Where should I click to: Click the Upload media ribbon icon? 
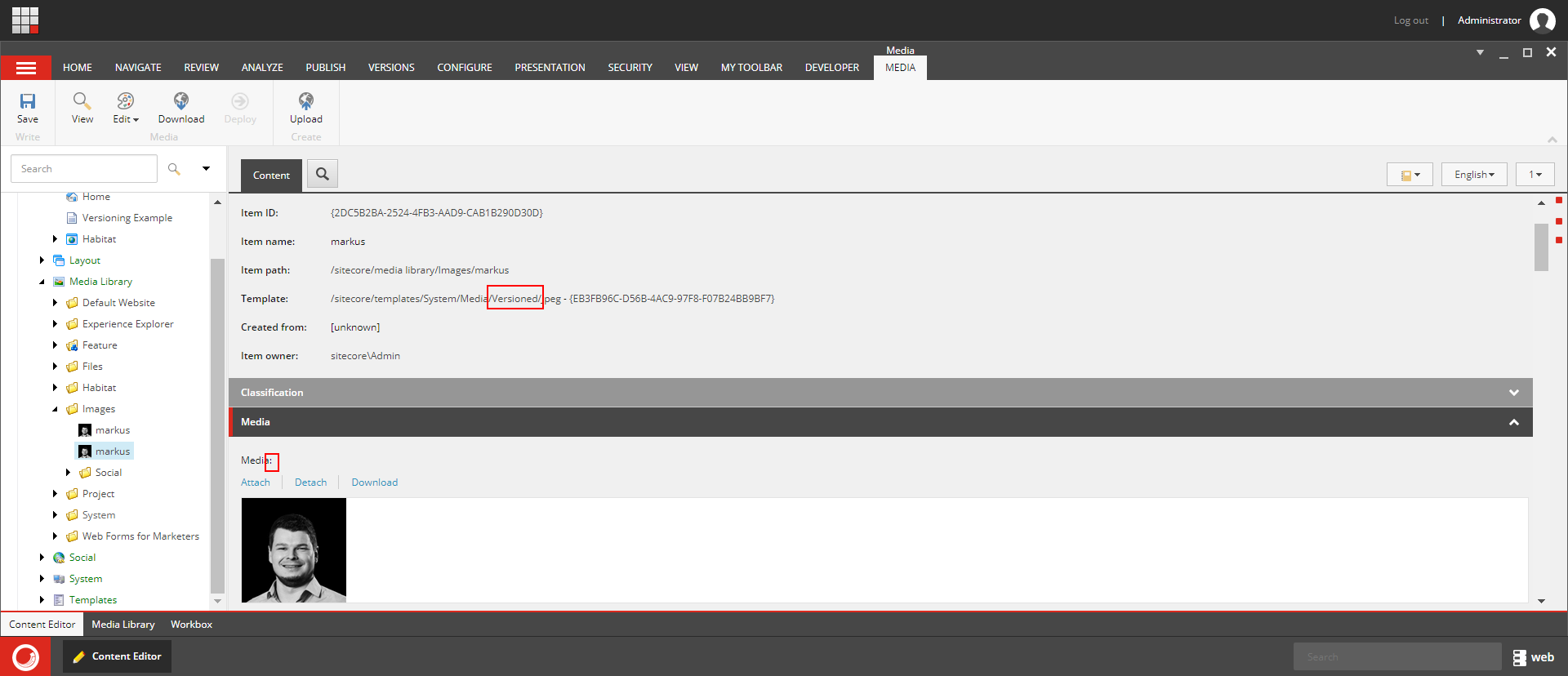click(306, 100)
